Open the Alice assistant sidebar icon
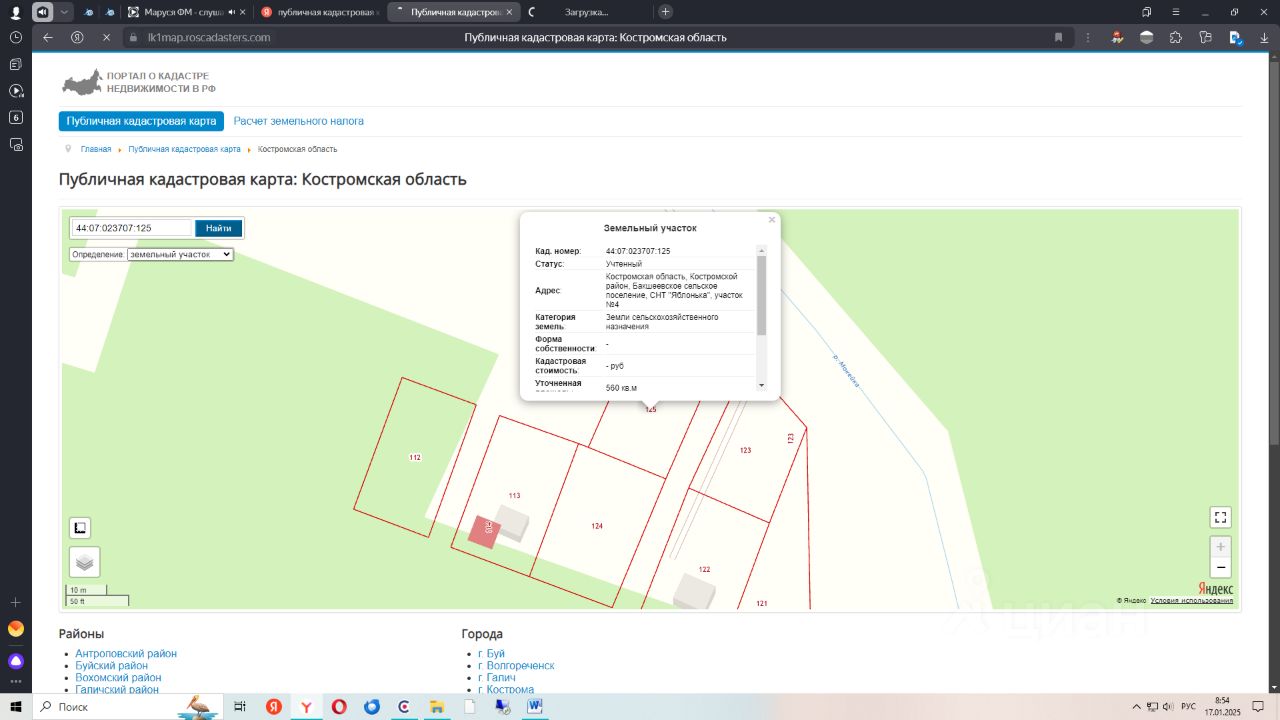This screenshot has height=720, width=1280. click(16, 661)
